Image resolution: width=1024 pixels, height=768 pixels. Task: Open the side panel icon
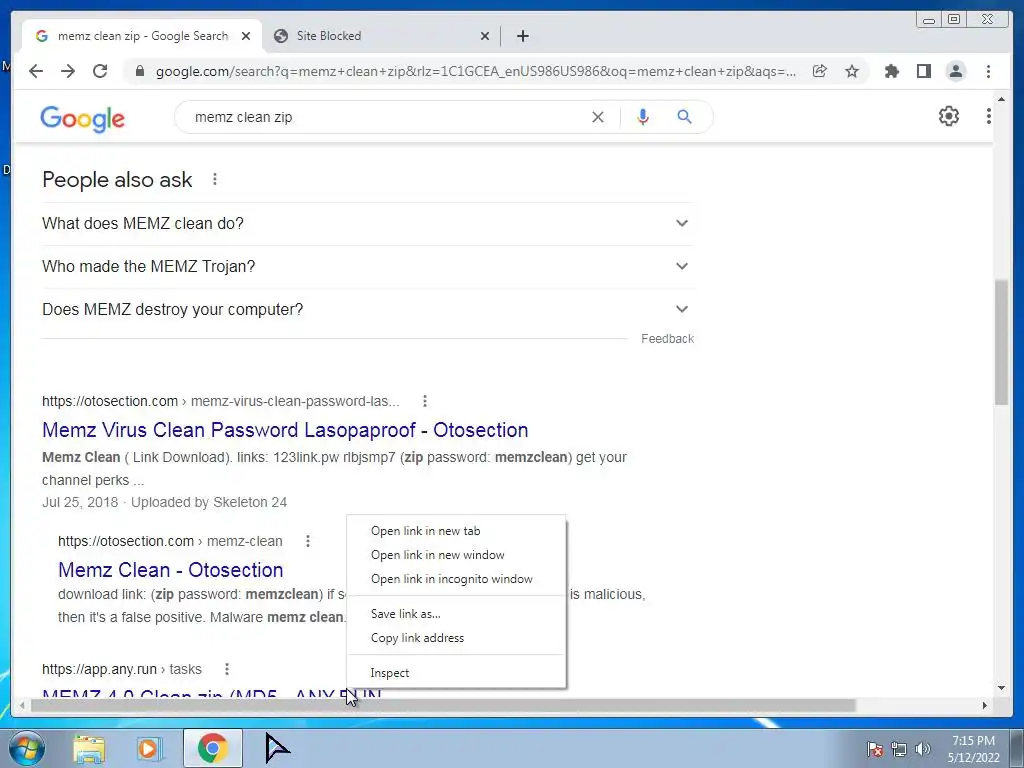coord(923,71)
